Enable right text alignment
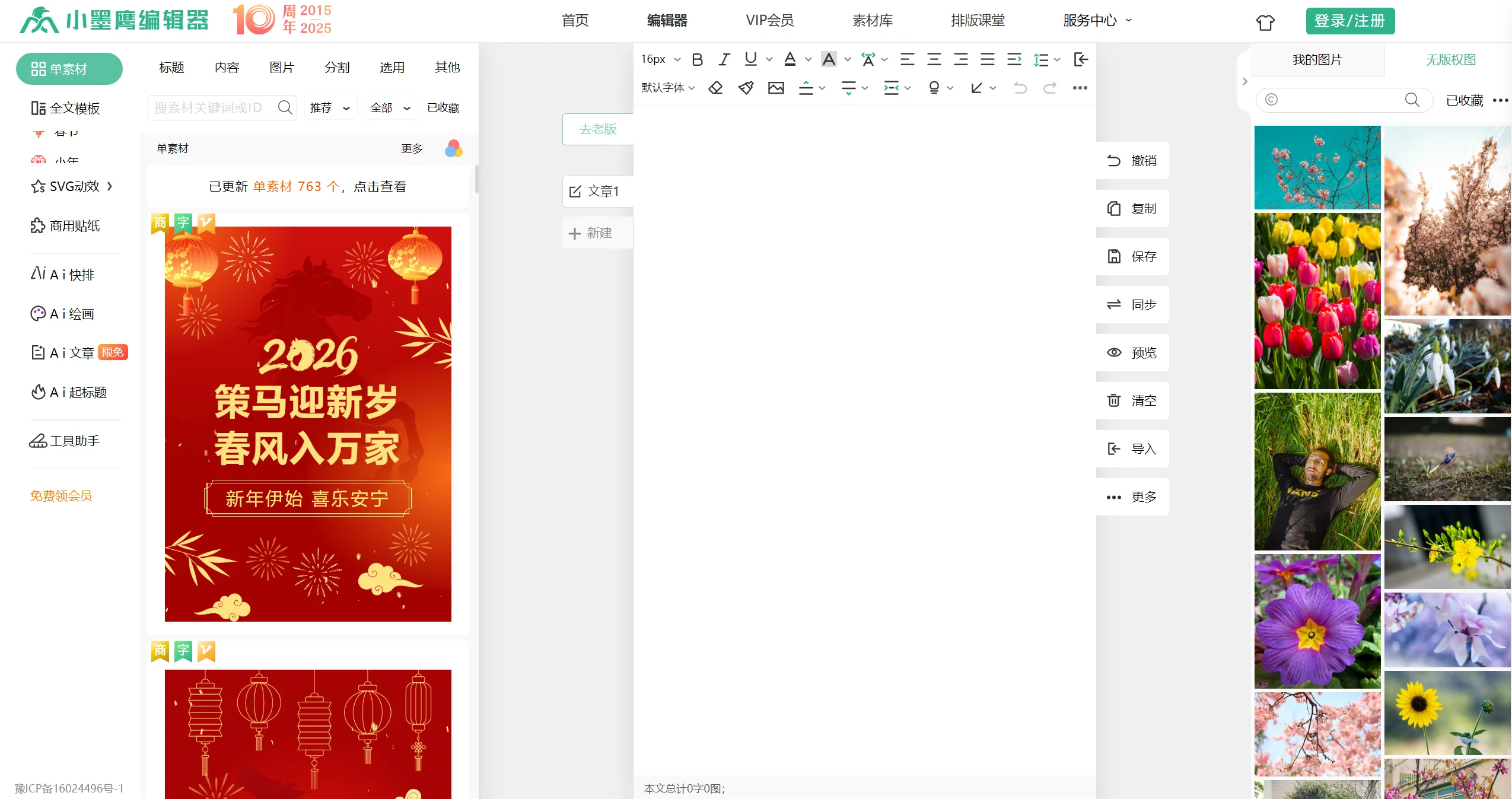This screenshot has height=799, width=1512. point(960,59)
